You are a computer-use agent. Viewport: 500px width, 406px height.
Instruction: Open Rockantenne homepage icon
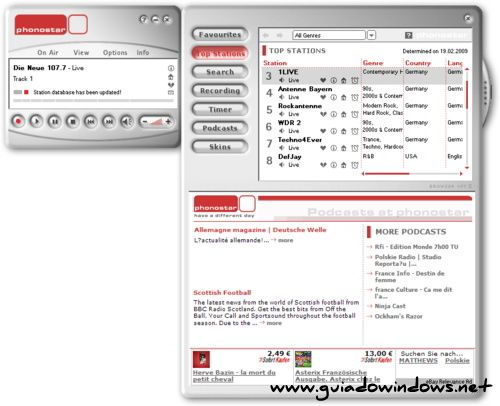click(344, 114)
